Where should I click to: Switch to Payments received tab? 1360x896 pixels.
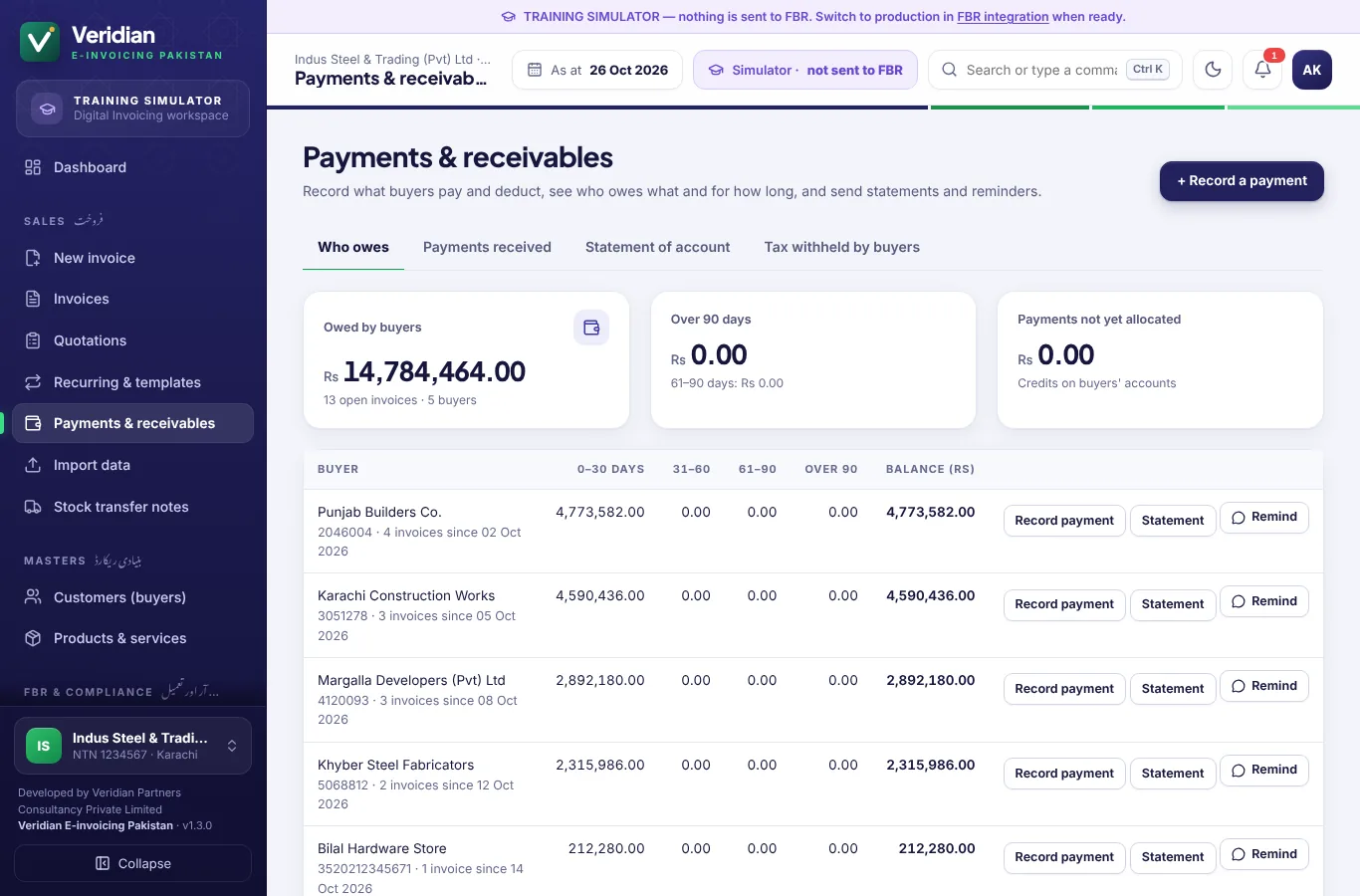(x=487, y=247)
